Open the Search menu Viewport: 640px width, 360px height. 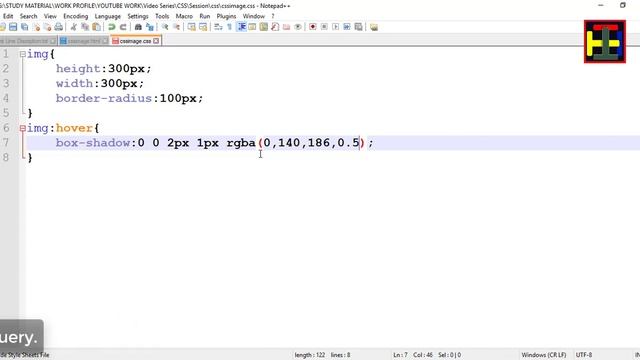click(29, 16)
